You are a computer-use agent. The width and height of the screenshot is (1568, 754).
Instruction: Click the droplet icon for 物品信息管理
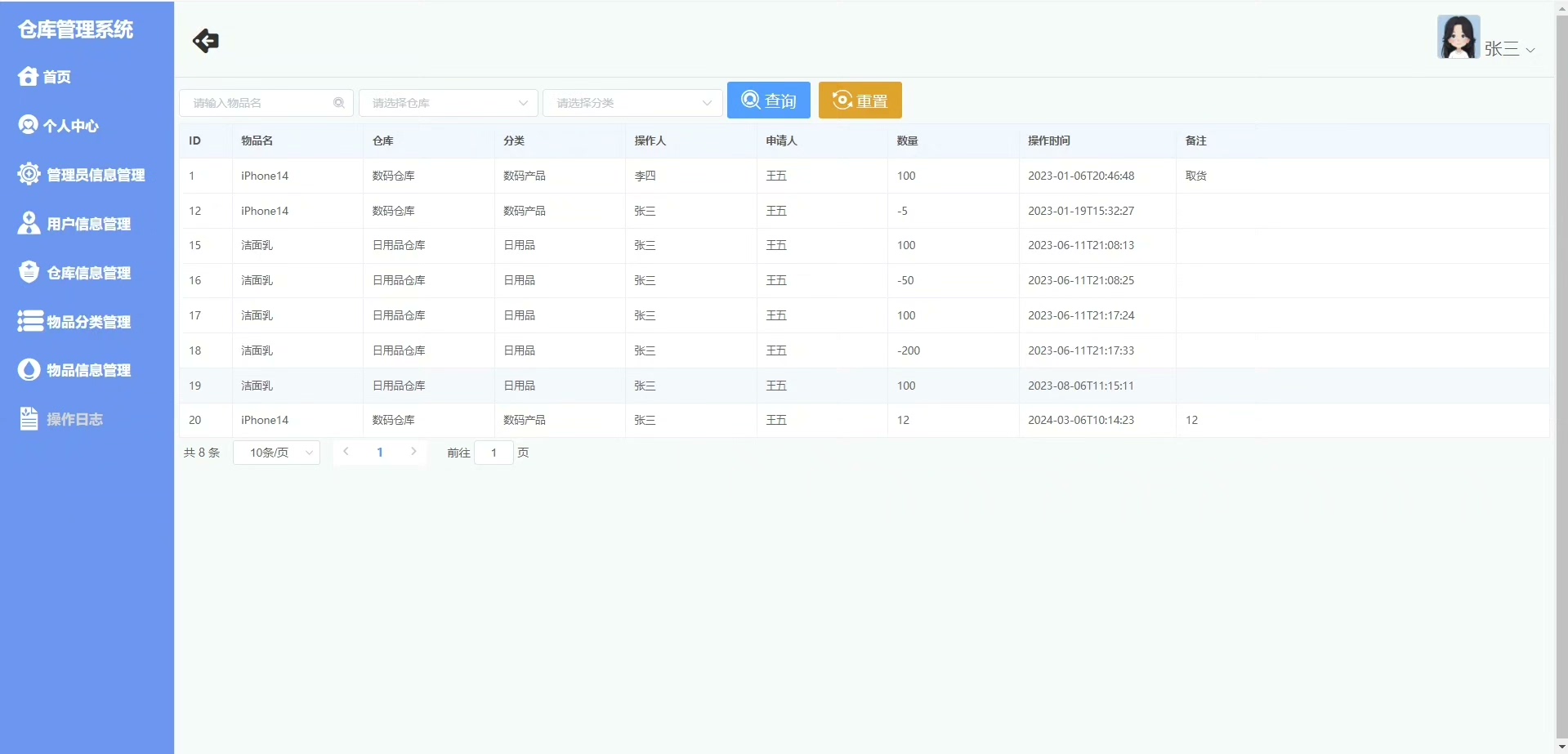(x=29, y=370)
